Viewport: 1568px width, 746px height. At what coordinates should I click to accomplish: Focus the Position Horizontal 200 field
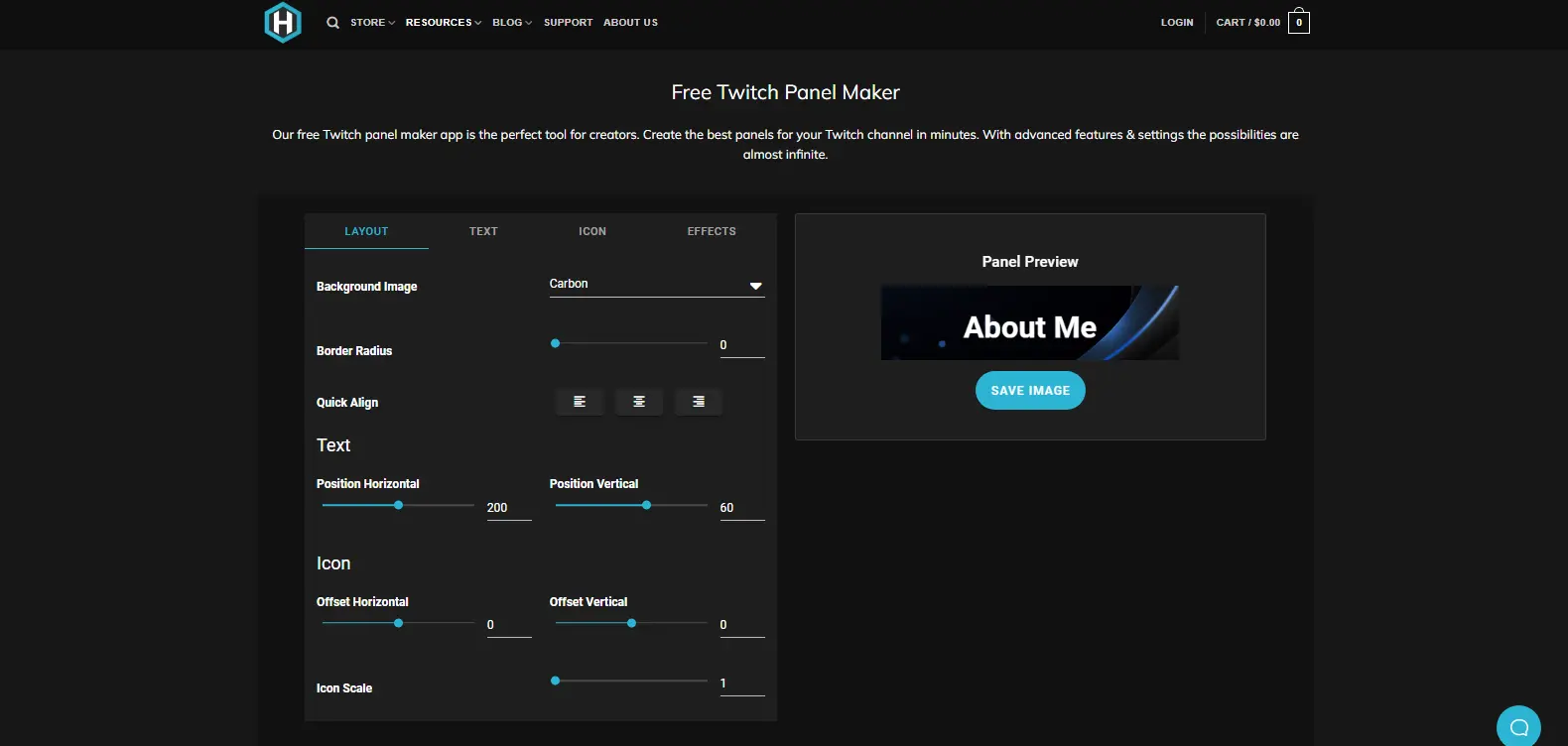(x=509, y=508)
